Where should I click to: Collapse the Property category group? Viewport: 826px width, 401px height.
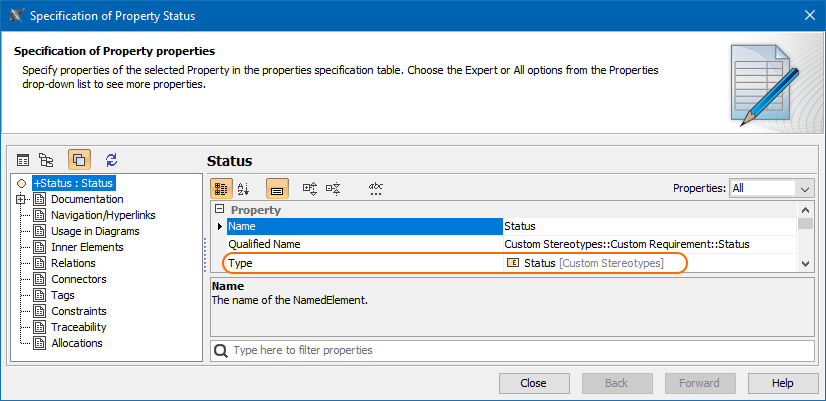[219, 210]
